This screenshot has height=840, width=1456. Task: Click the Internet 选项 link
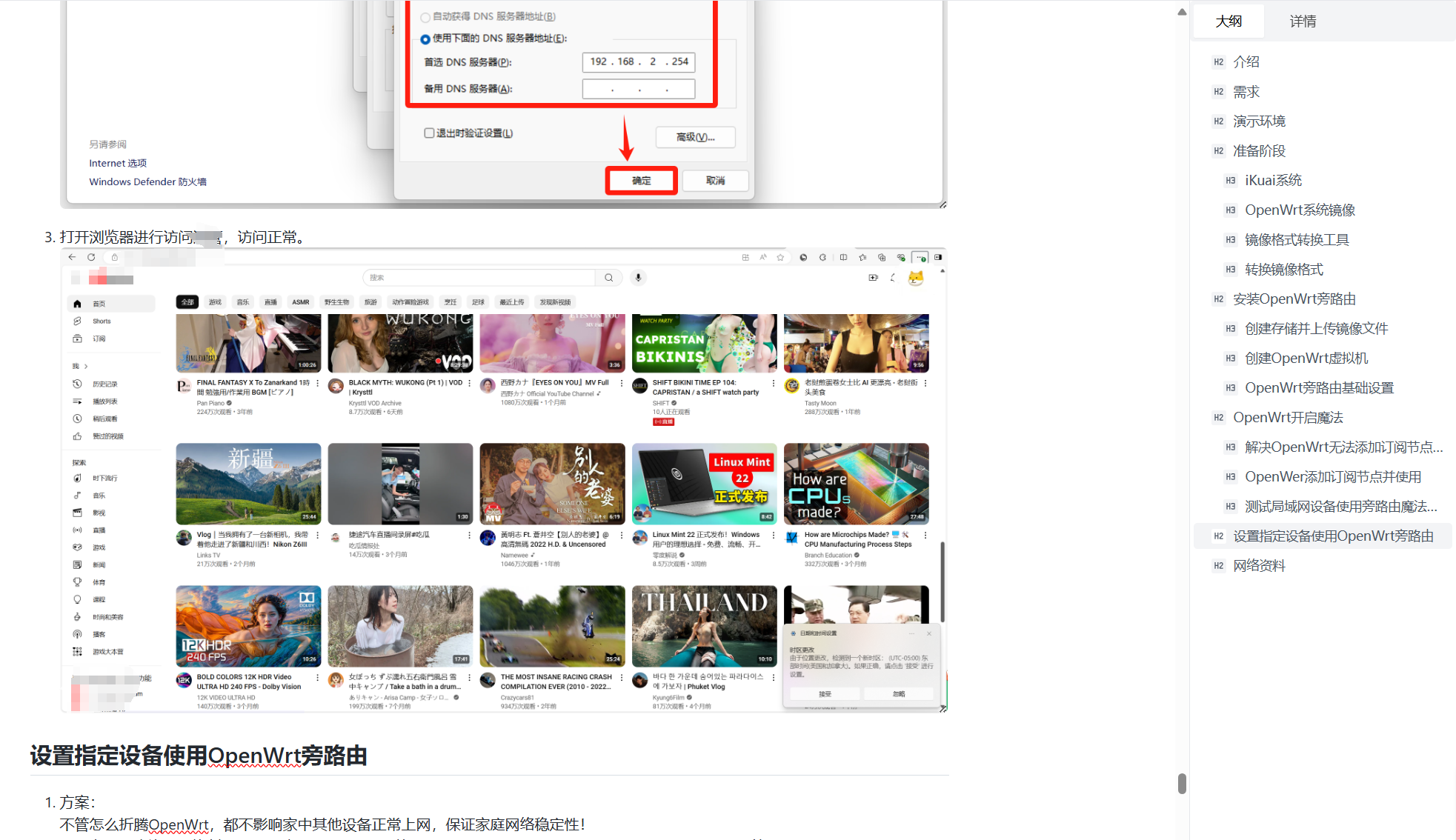(x=118, y=163)
